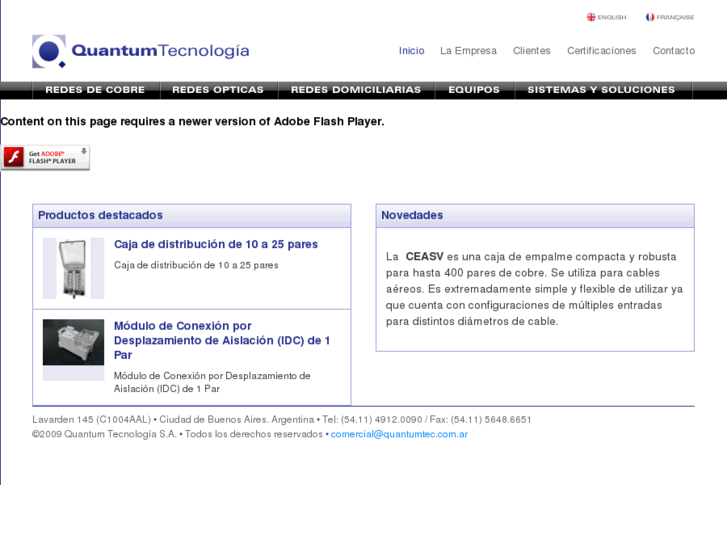The height and width of the screenshot is (545, 727).
Task: Open Caja de distribución de 10 a 25 pares
Action: [x=216, y=244]
